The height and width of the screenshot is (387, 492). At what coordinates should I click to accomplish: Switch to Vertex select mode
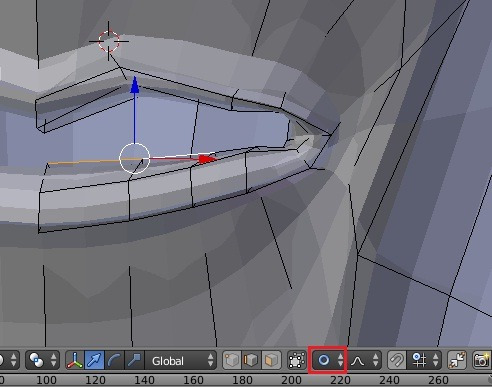pyautogui.click(x=232, y=360)
